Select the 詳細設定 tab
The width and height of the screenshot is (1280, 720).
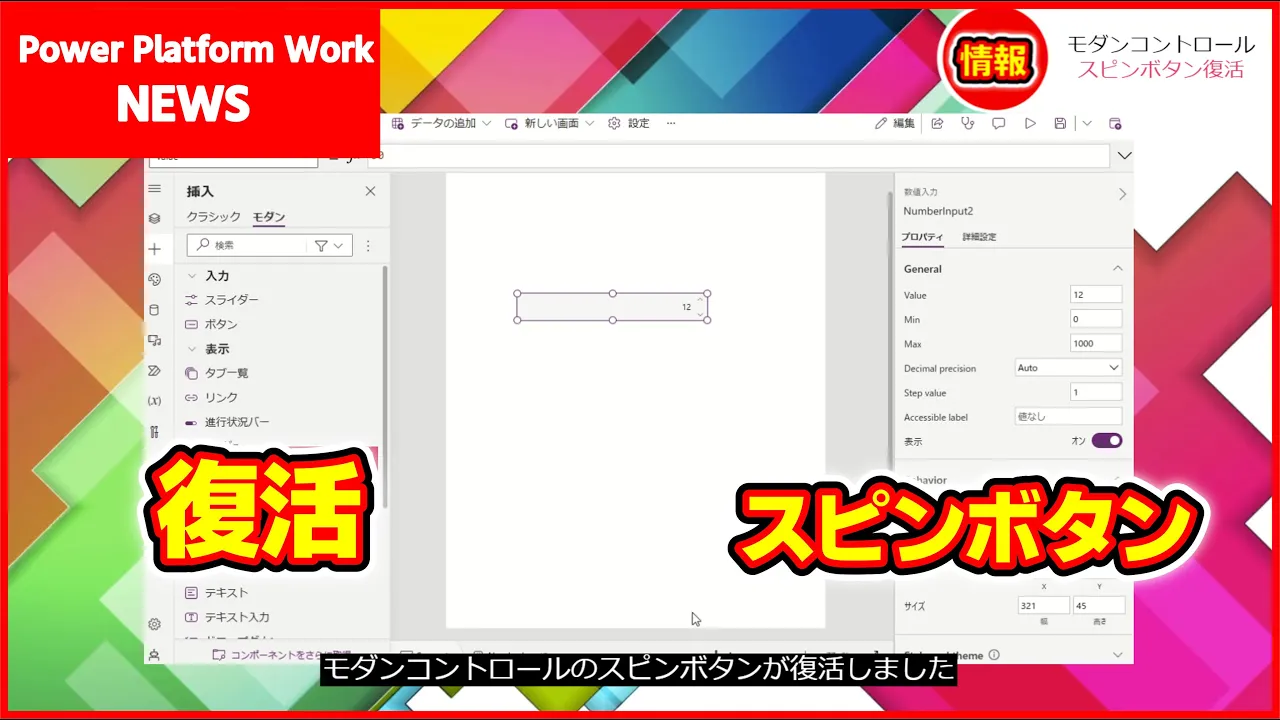pos(979,237)
